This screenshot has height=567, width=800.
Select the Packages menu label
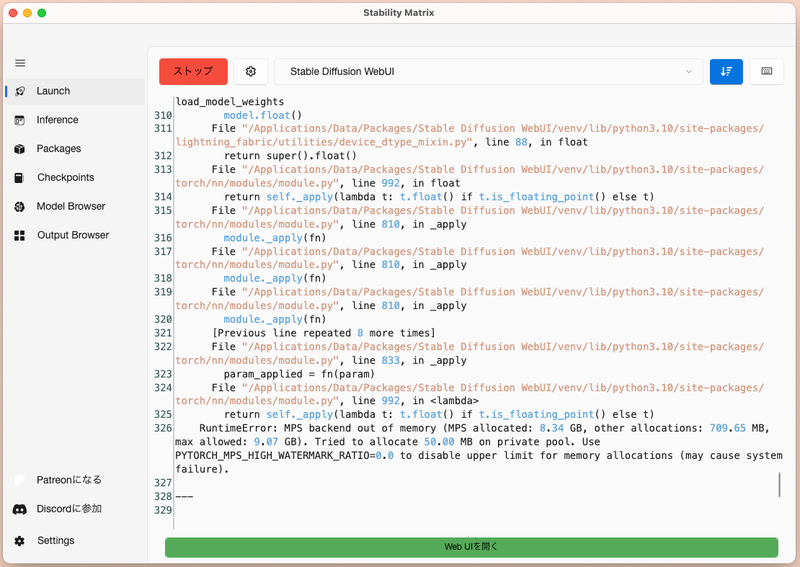(x=59, y=149)
